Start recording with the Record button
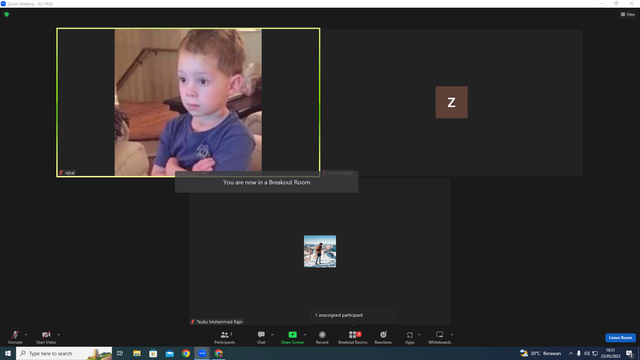This screenshot has width=640, height=360. click(322, 337)
